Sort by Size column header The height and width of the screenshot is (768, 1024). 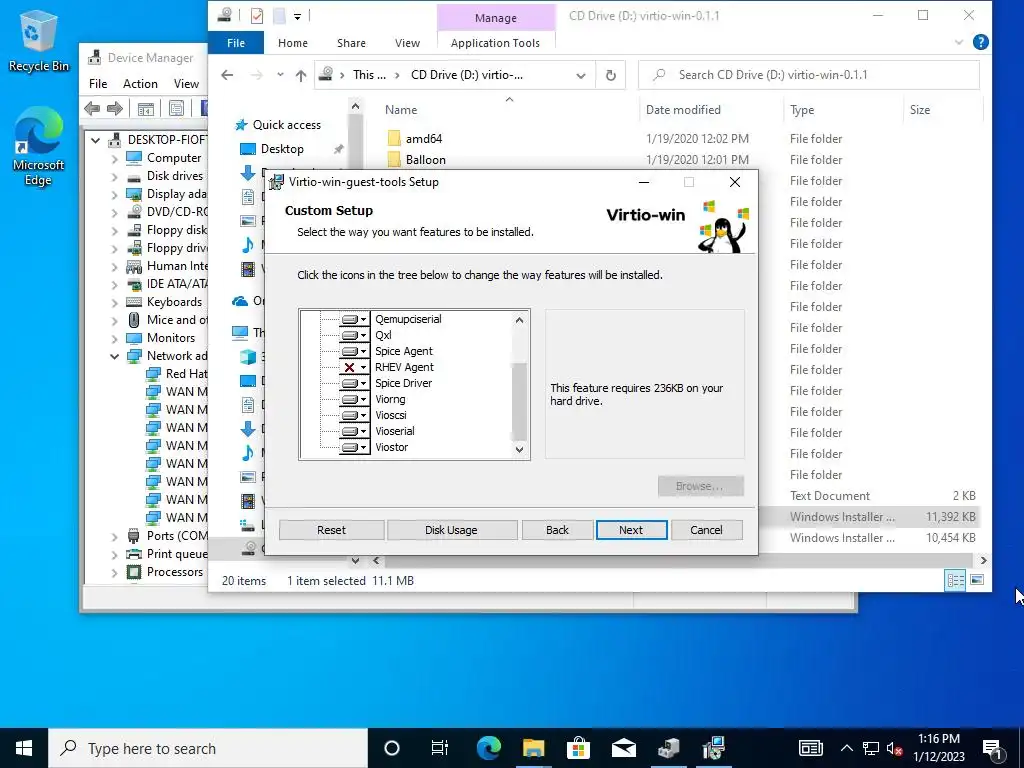point(920,110)
